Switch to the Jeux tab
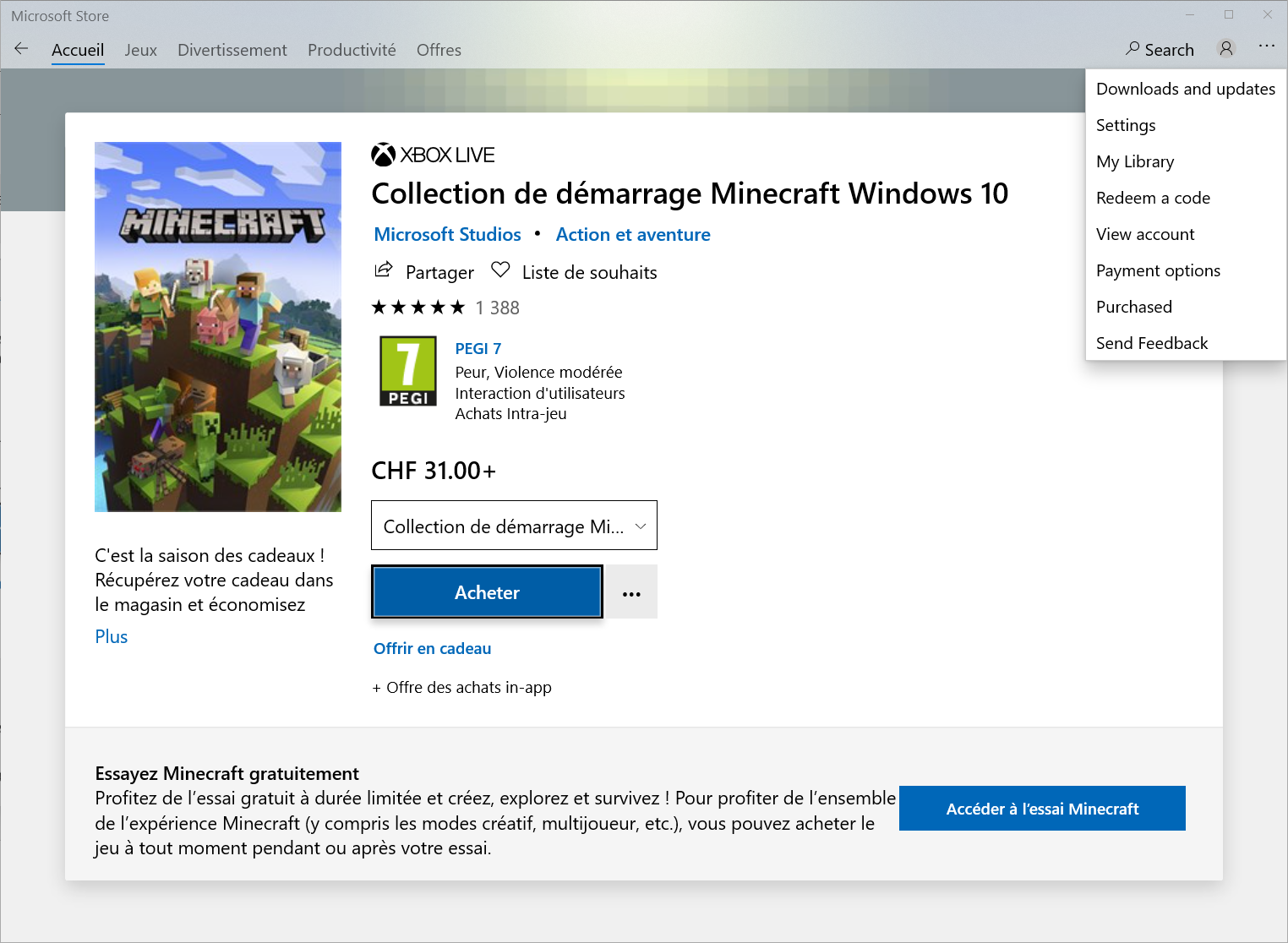Viewport: 1288px width, 943px height. 140,50
